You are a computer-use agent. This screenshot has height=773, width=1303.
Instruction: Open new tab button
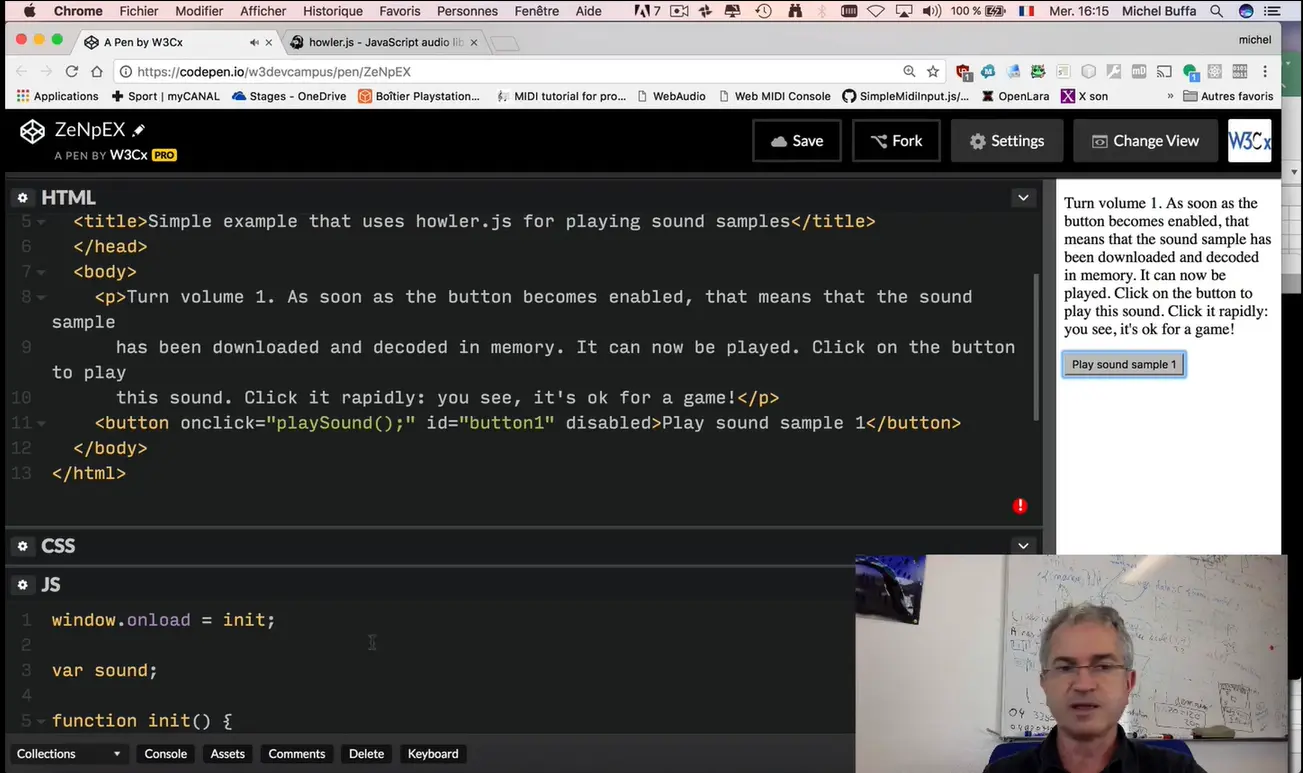[505, 44]
